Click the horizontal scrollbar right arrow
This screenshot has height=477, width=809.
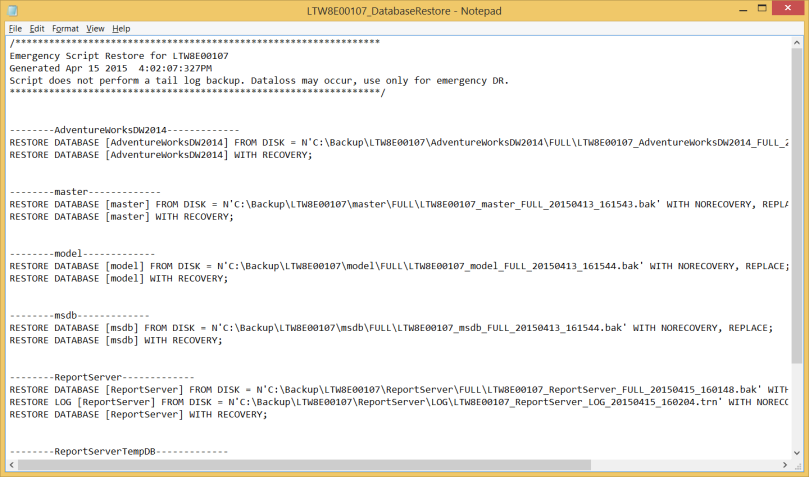[785, 465]
